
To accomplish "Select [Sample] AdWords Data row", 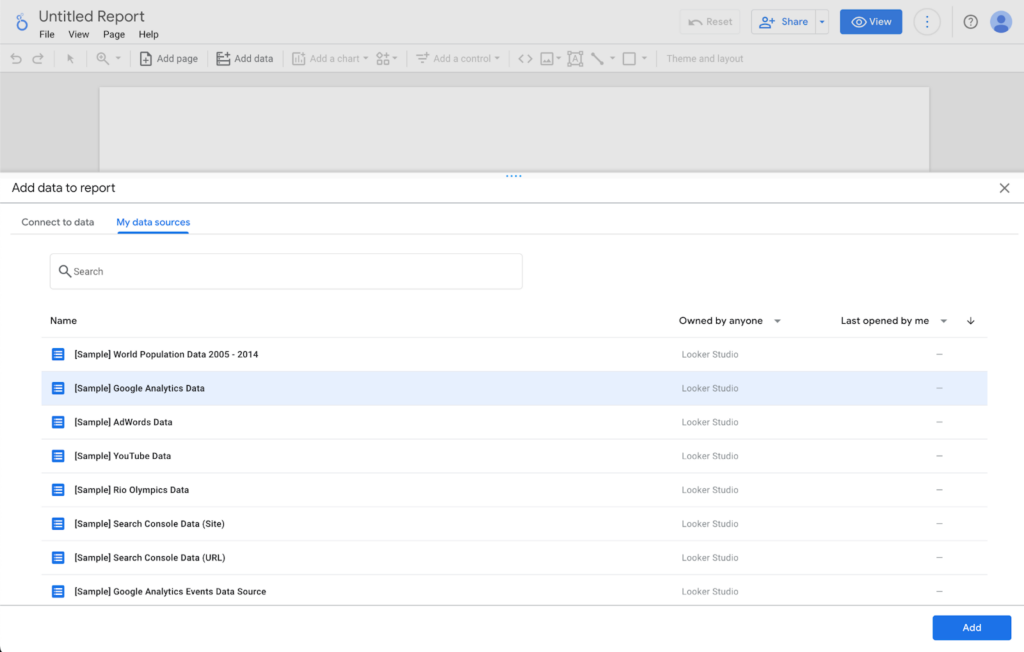I will [x=514, y=422].
